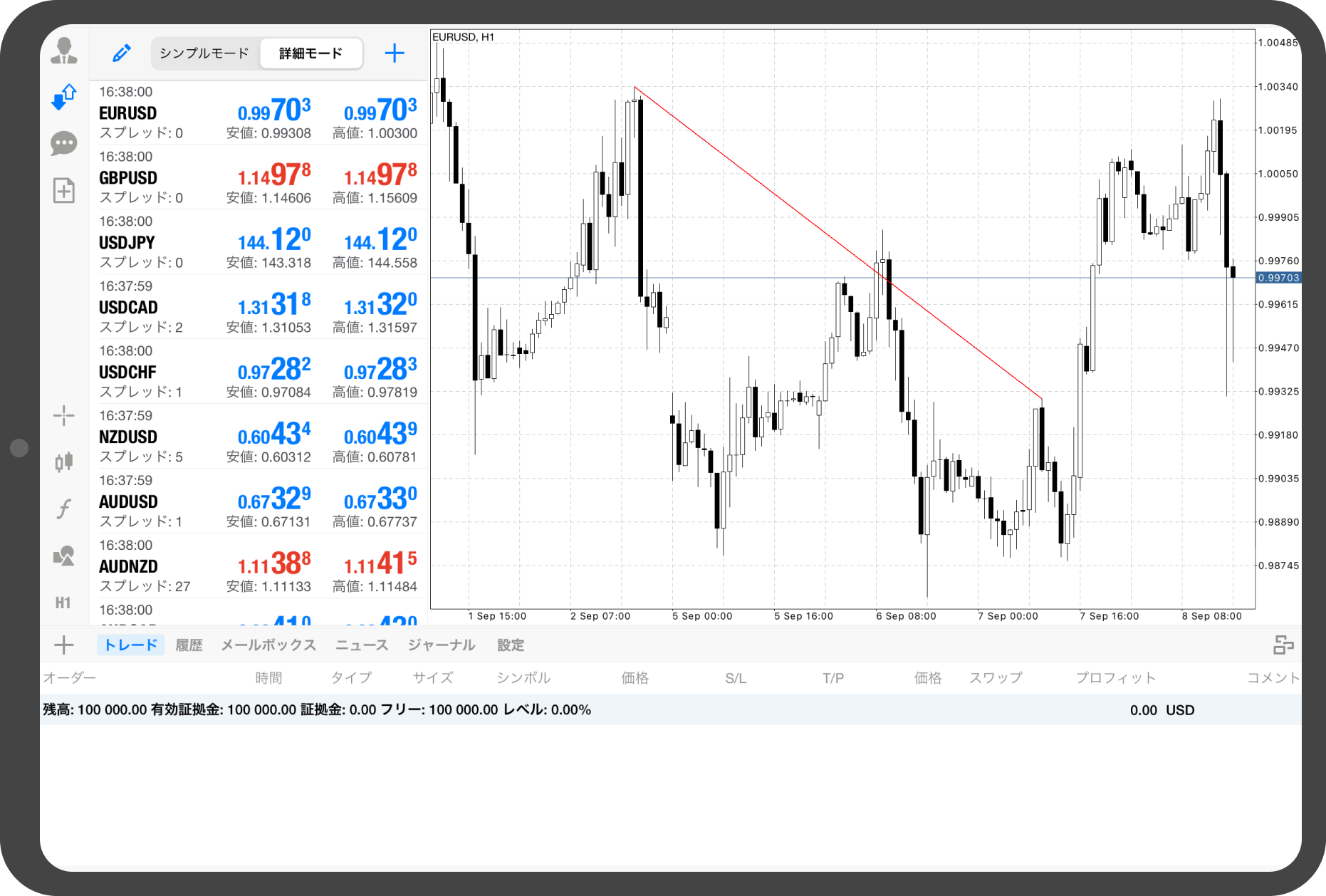This screenshot has width=1326, height=896.
Task: Click USDJPY bid price 144.120
Action: [274, 240]
